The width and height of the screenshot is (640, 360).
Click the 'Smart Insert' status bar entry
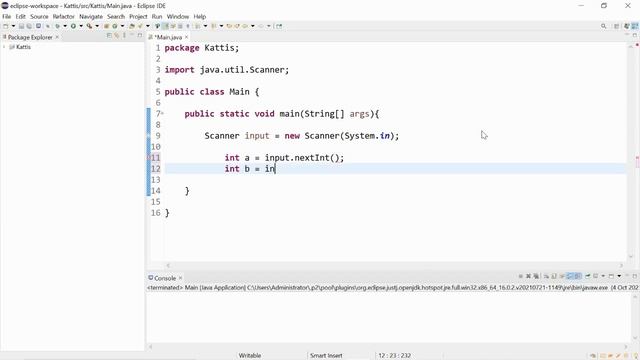point(326,356)
